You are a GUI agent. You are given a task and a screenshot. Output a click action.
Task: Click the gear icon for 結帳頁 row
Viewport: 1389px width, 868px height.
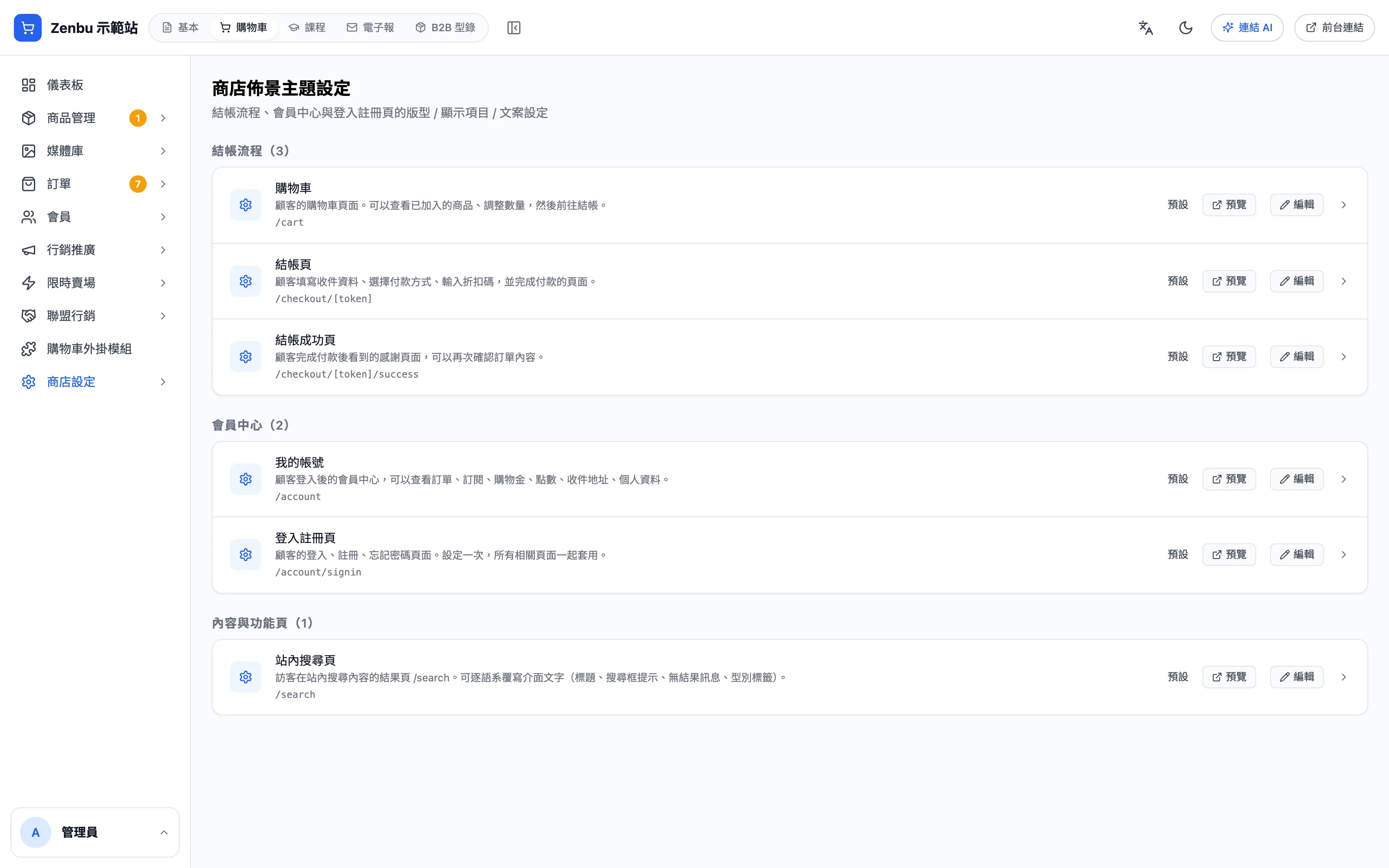(246, 281)
